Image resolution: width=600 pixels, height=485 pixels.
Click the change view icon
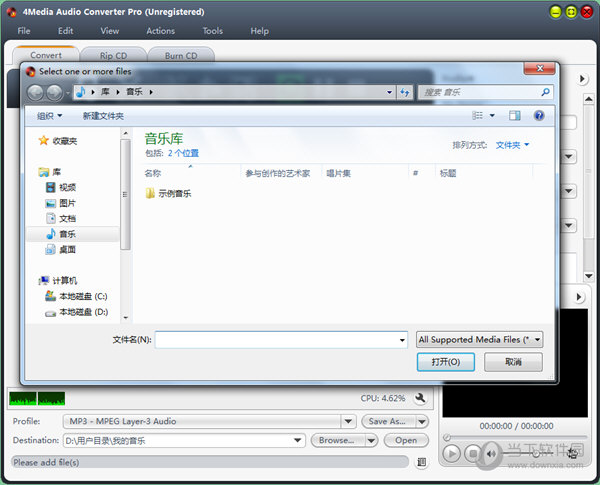(477, 115)
